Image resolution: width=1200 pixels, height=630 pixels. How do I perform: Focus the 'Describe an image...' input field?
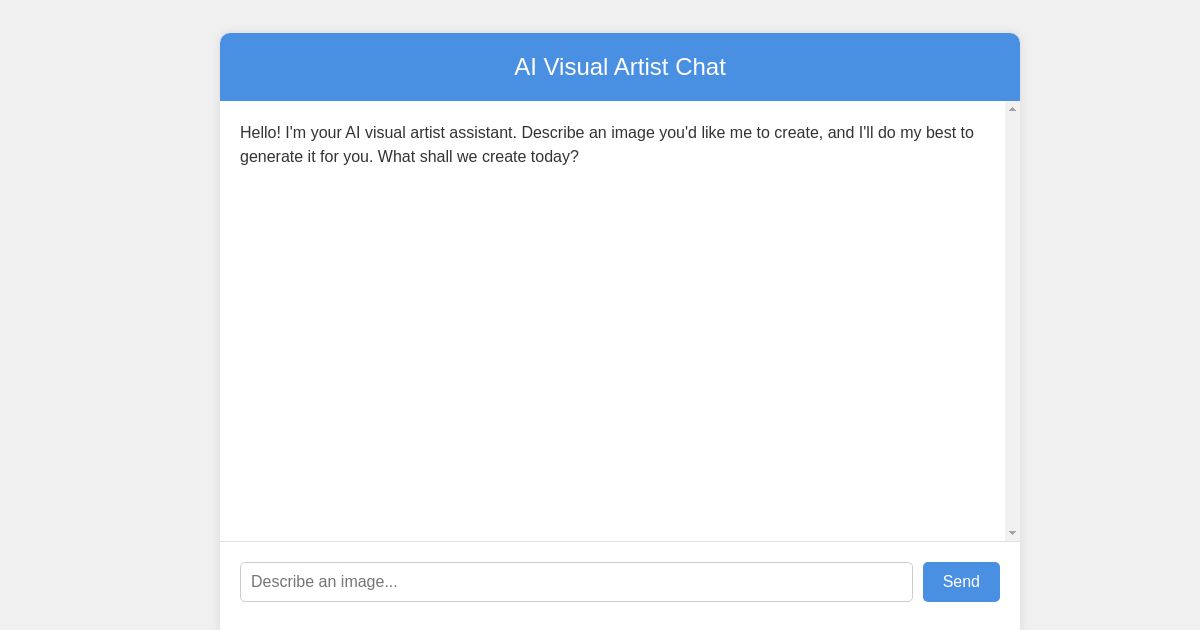576,582
